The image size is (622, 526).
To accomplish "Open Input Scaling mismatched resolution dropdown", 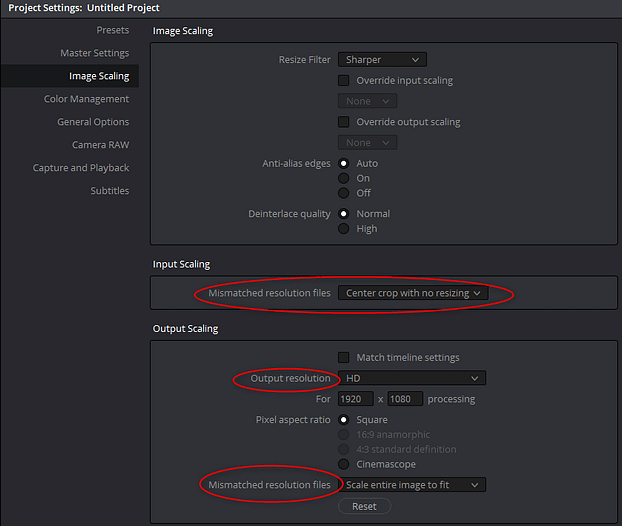I will (413, 293).
